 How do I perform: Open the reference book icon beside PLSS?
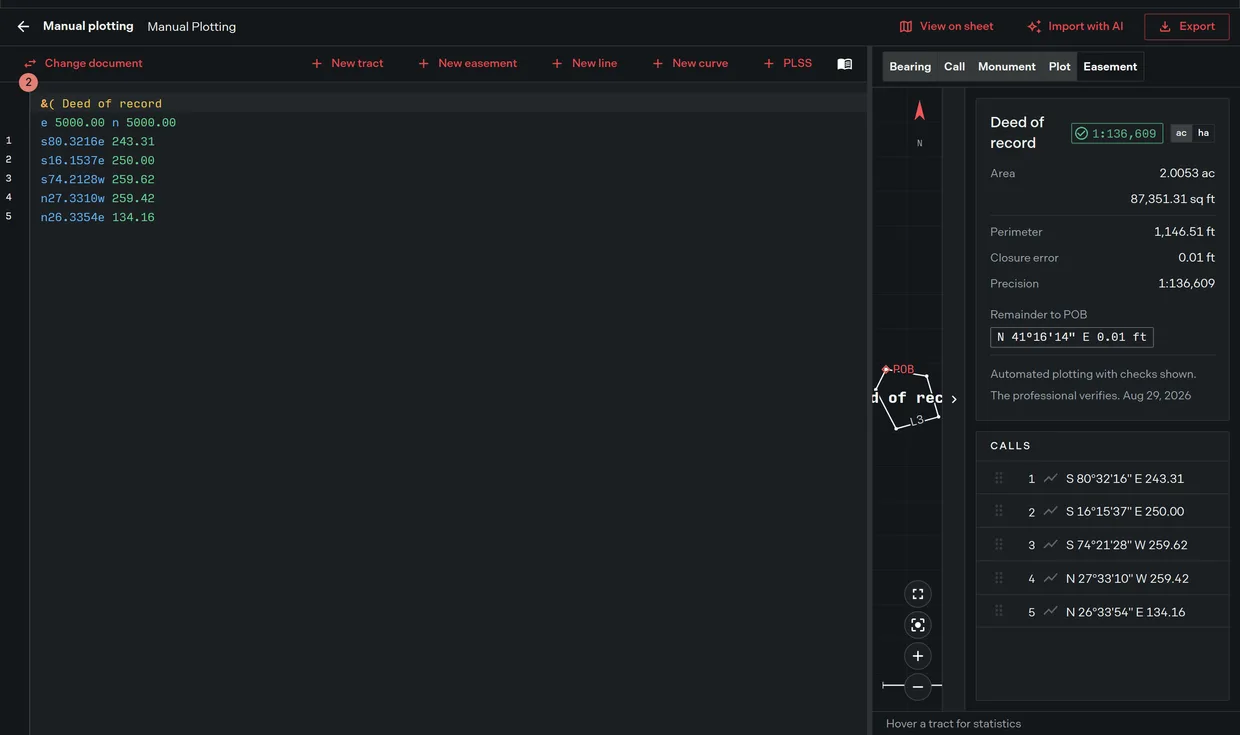pos(845,64)
